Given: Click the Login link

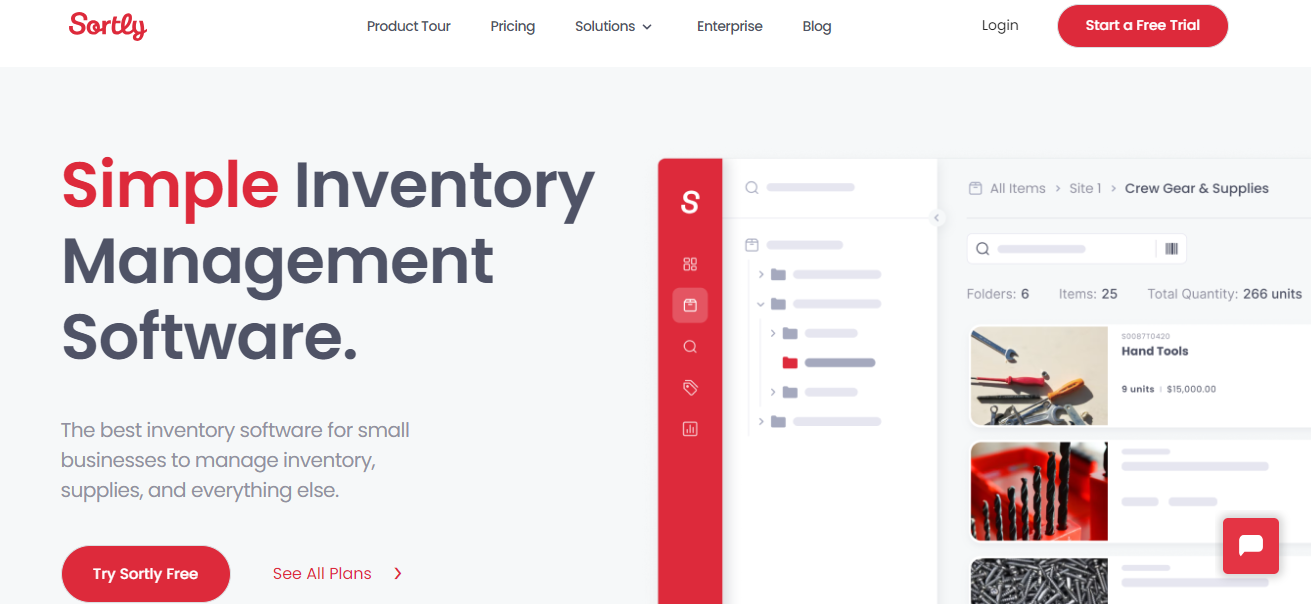Looking at the screenshot, I should coord(999,25).
